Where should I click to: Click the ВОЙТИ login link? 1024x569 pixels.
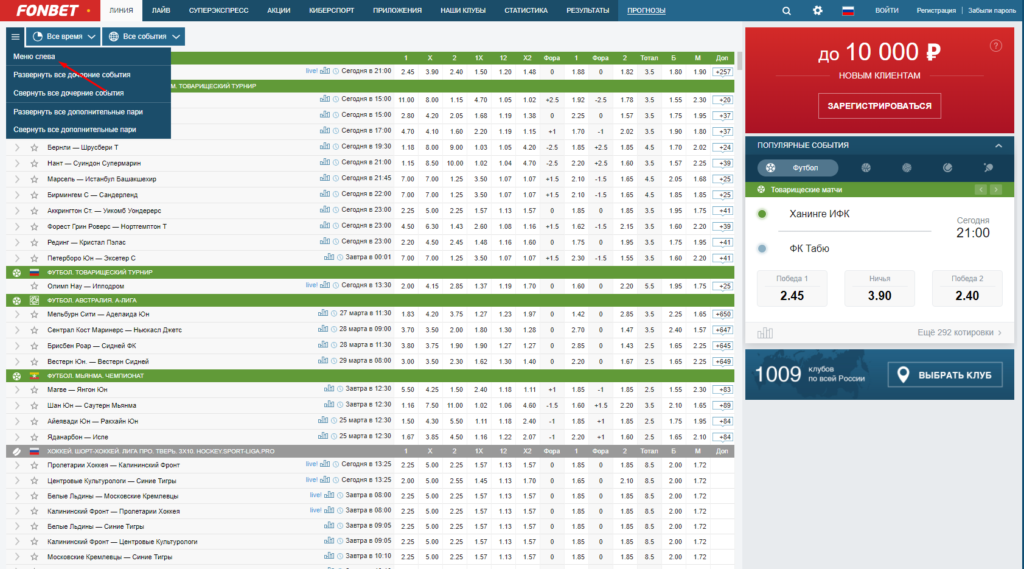click(886, 10)
